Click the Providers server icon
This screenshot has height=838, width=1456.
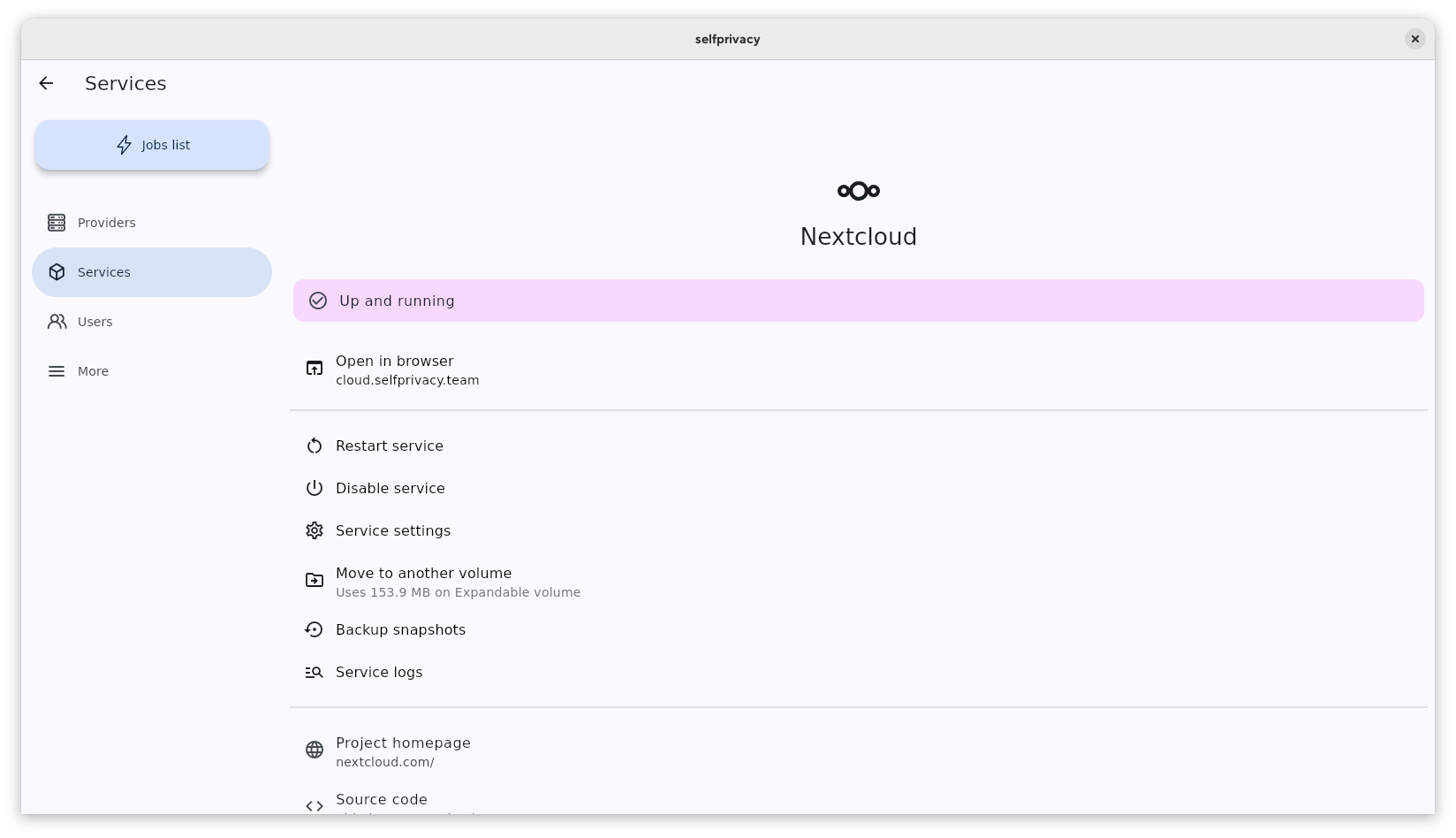pyautogui.click(x=57, y=223)
